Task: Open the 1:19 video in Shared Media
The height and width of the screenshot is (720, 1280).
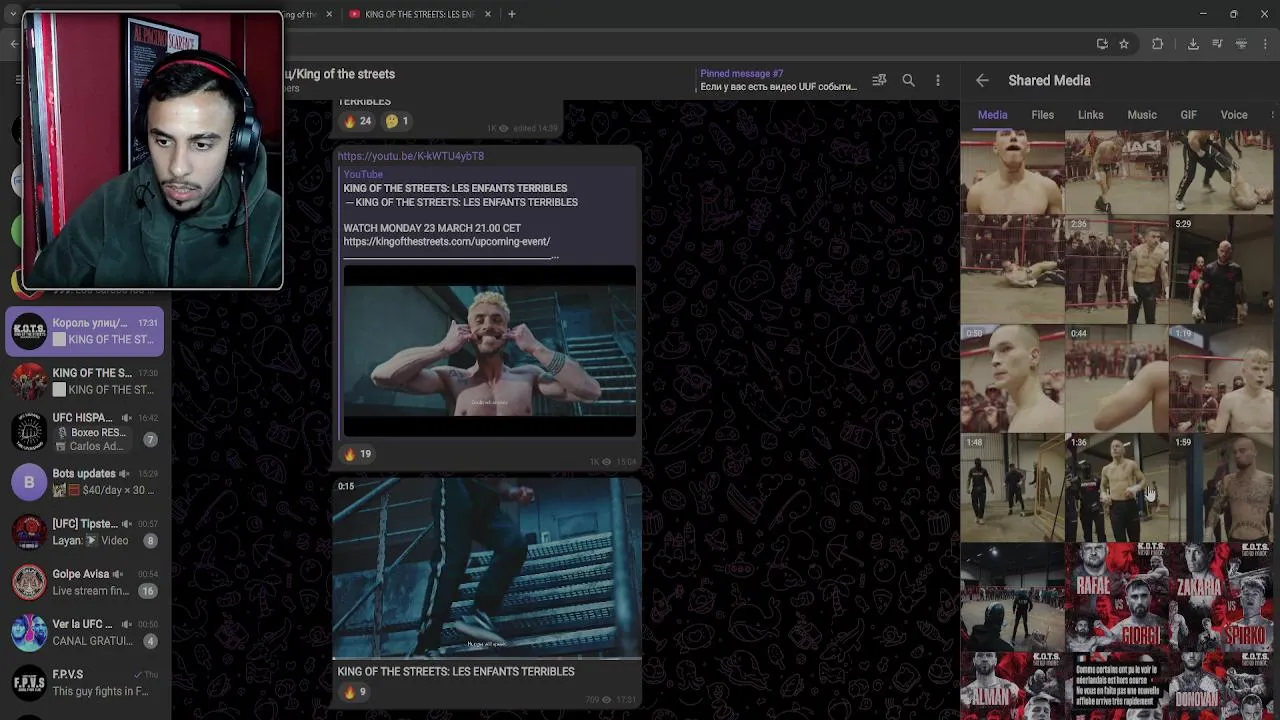Action: 1222,378
